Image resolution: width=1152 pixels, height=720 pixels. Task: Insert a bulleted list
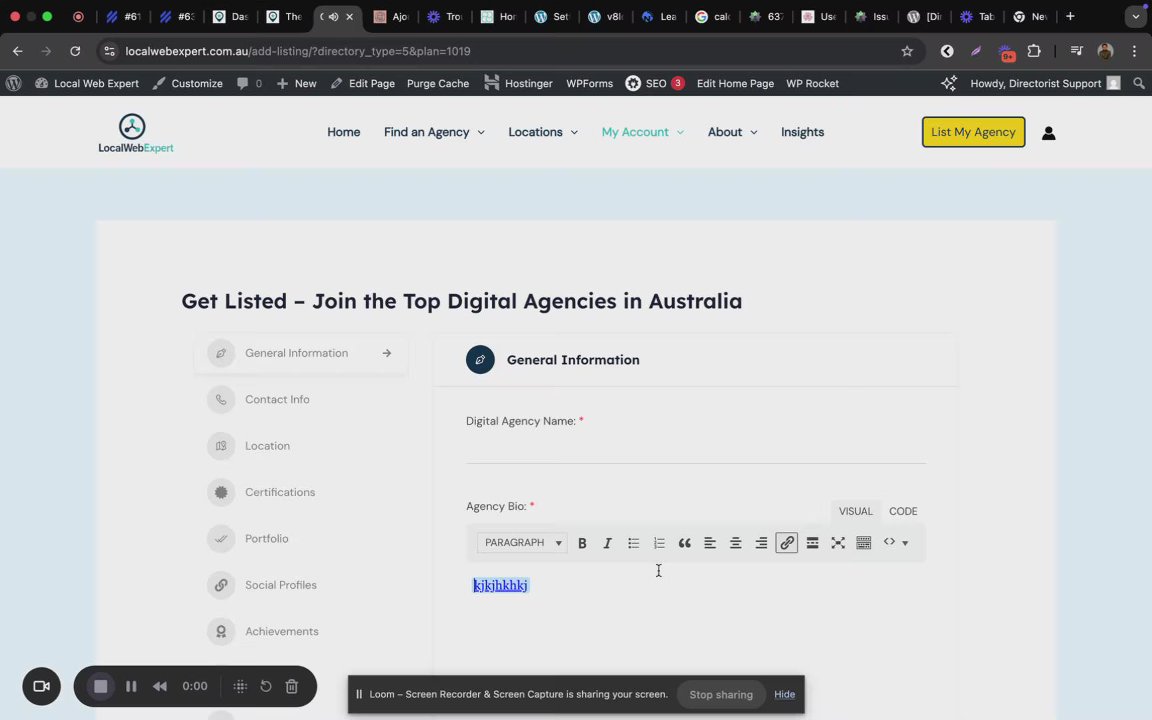(633, 543)
